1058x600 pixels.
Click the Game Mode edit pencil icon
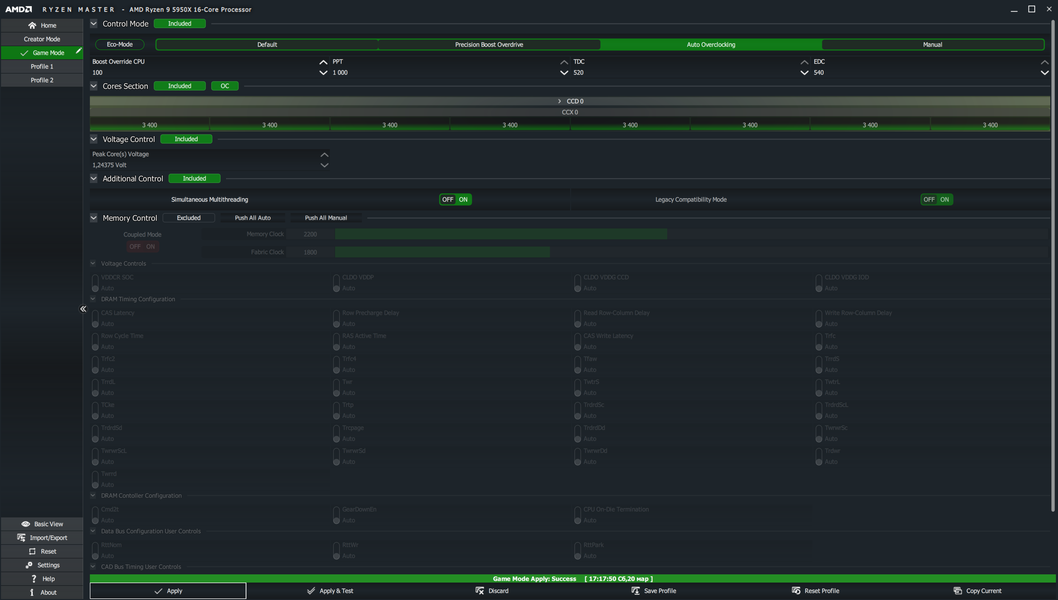78,51
